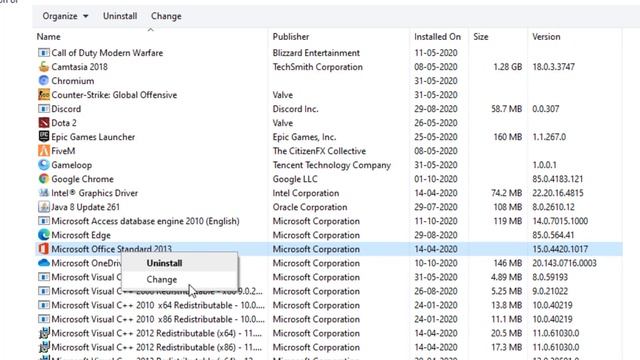Viewport: 640px width, 360px height.
Task: Select the Gameloop entry
Action: 71,165
